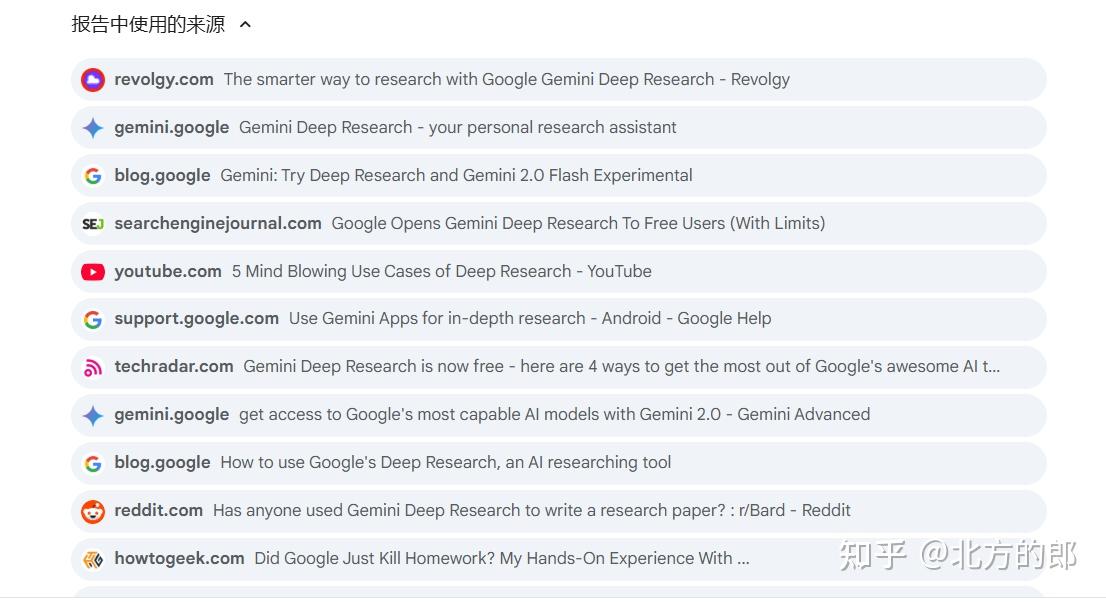This screenshot has width=1106, height=602.
Task: Open the Gemini 2.0 Flash Experimental blog post
Action: pos(456,175)
